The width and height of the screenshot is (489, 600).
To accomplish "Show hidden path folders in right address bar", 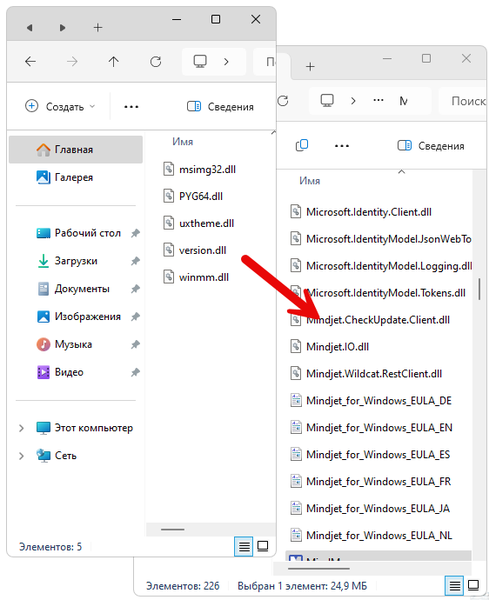I will point(378,101).
